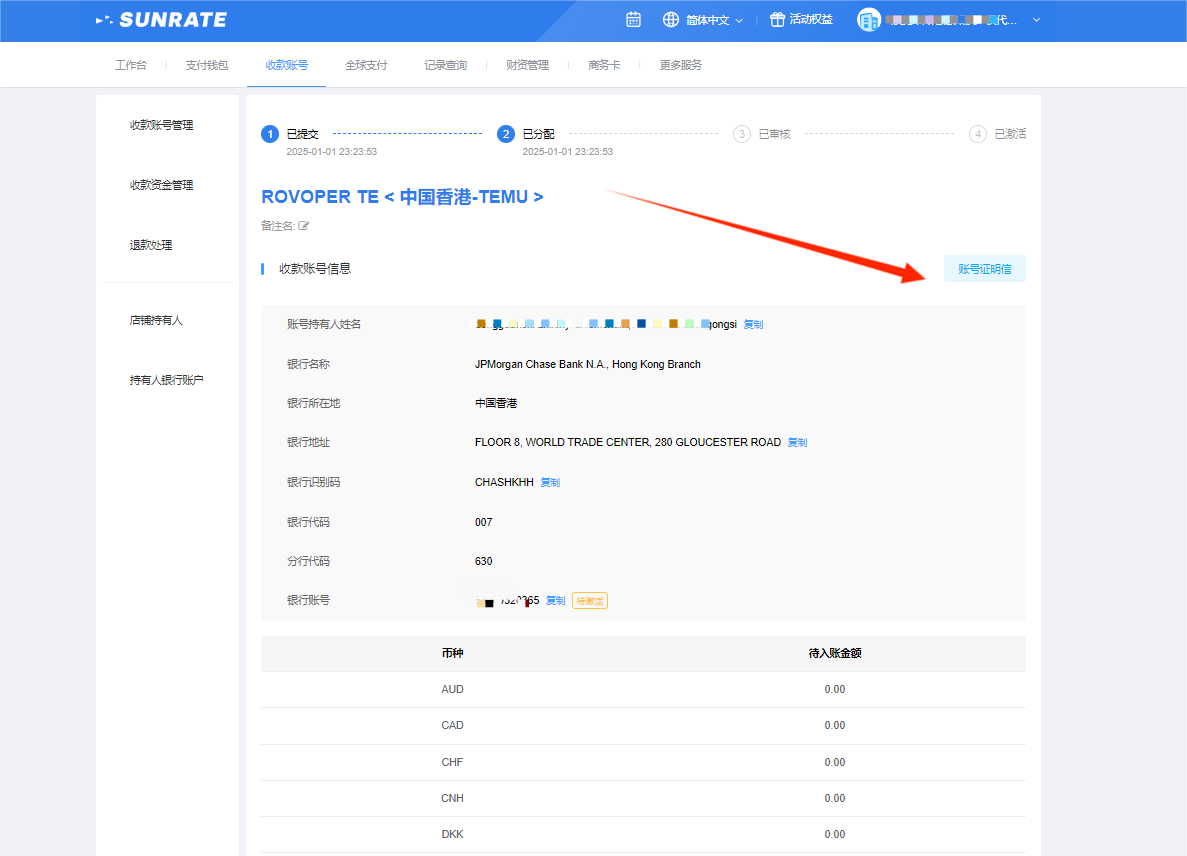Click the CHF currency row
The height and width of the screenshot is (856, 1187).
click(x=643, y=762)
